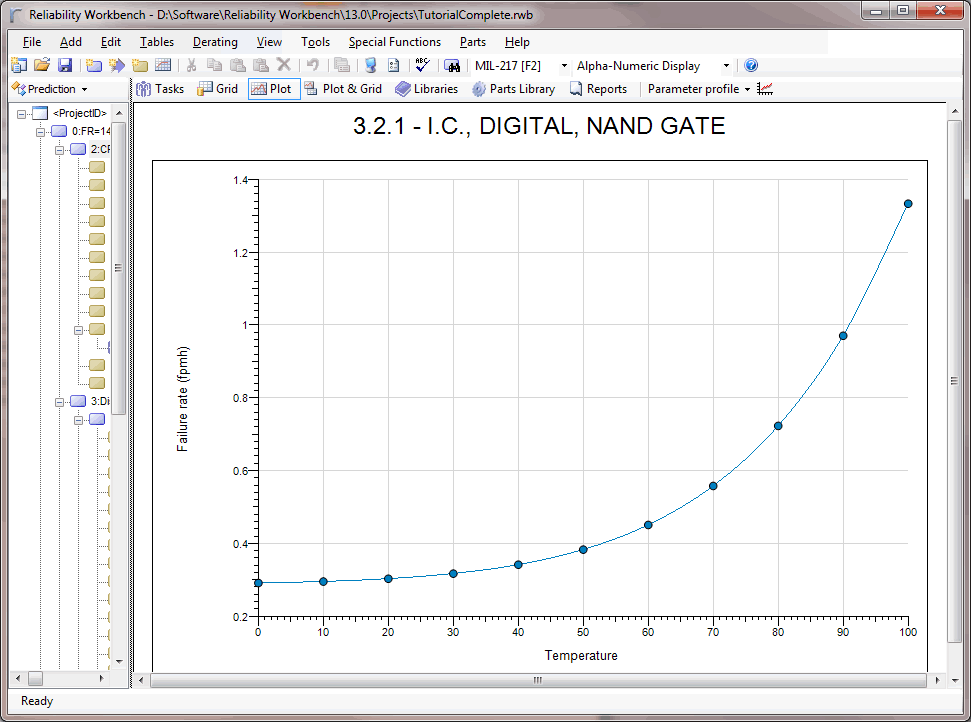Save the project with the floppy disk icon

64,66
